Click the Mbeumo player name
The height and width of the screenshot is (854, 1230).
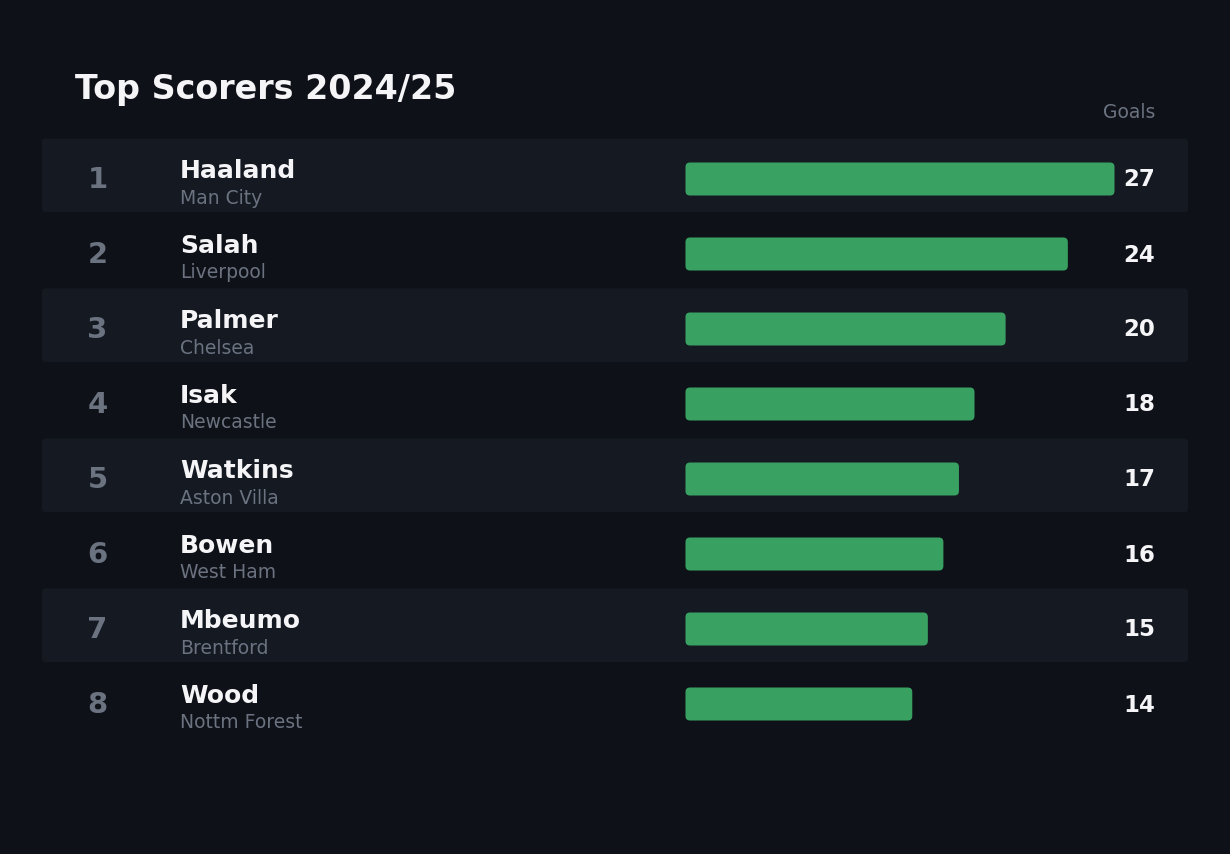[240, 620]
